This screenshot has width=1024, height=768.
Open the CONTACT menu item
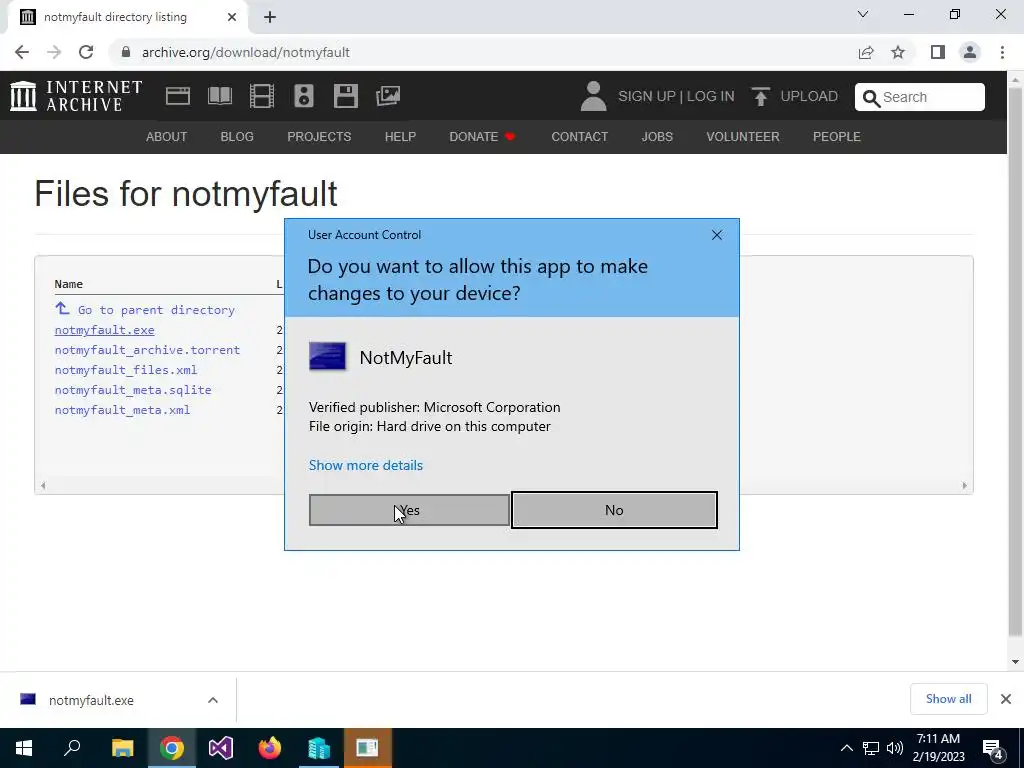tap(579, 136)
